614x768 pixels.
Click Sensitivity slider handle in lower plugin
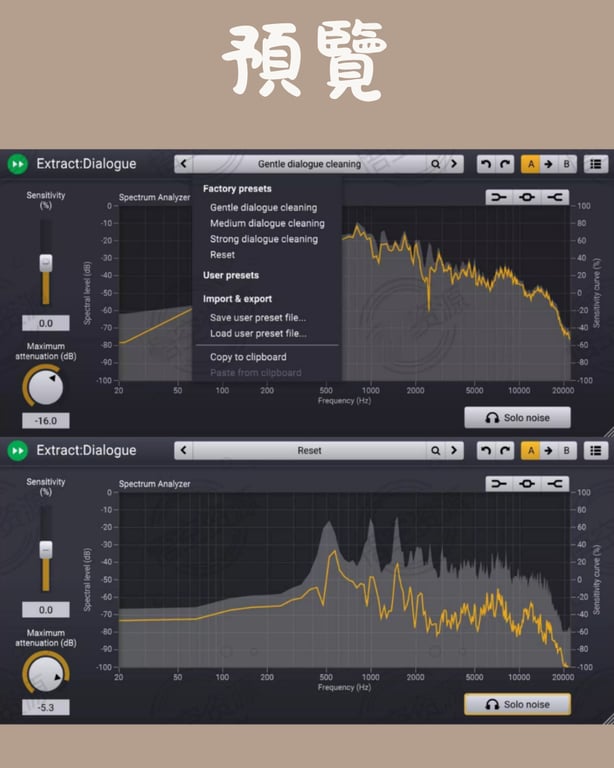coord(46,550)
